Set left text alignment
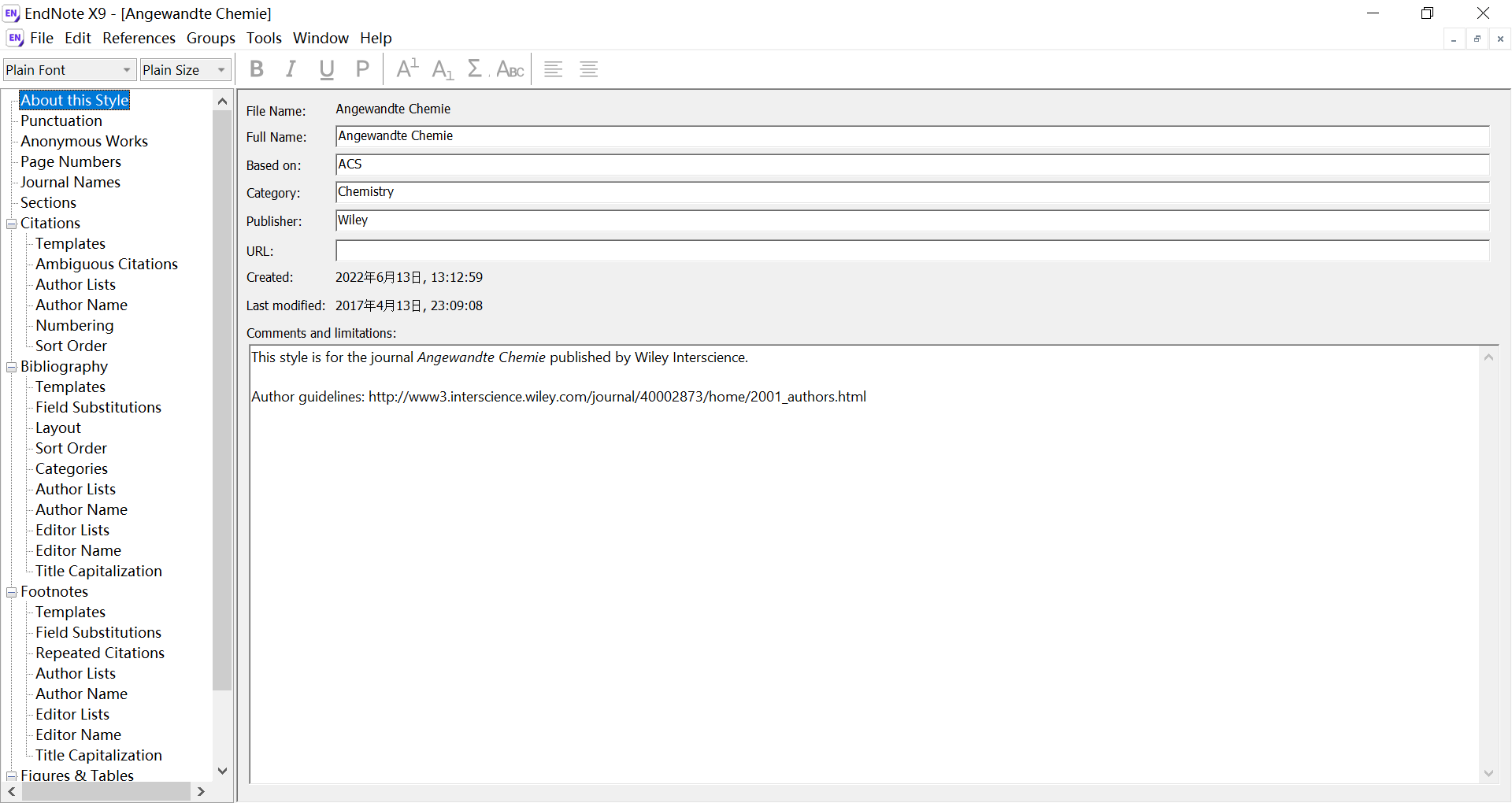 (x=554, y=69)
